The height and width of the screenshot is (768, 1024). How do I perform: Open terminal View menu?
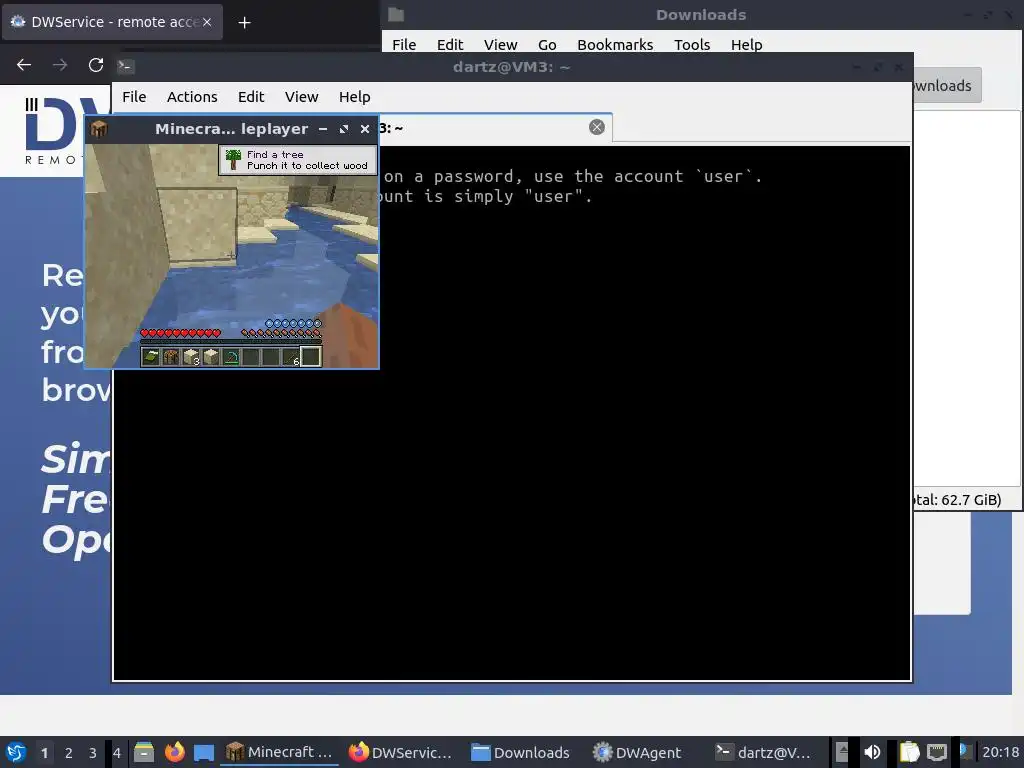(301, 97)
